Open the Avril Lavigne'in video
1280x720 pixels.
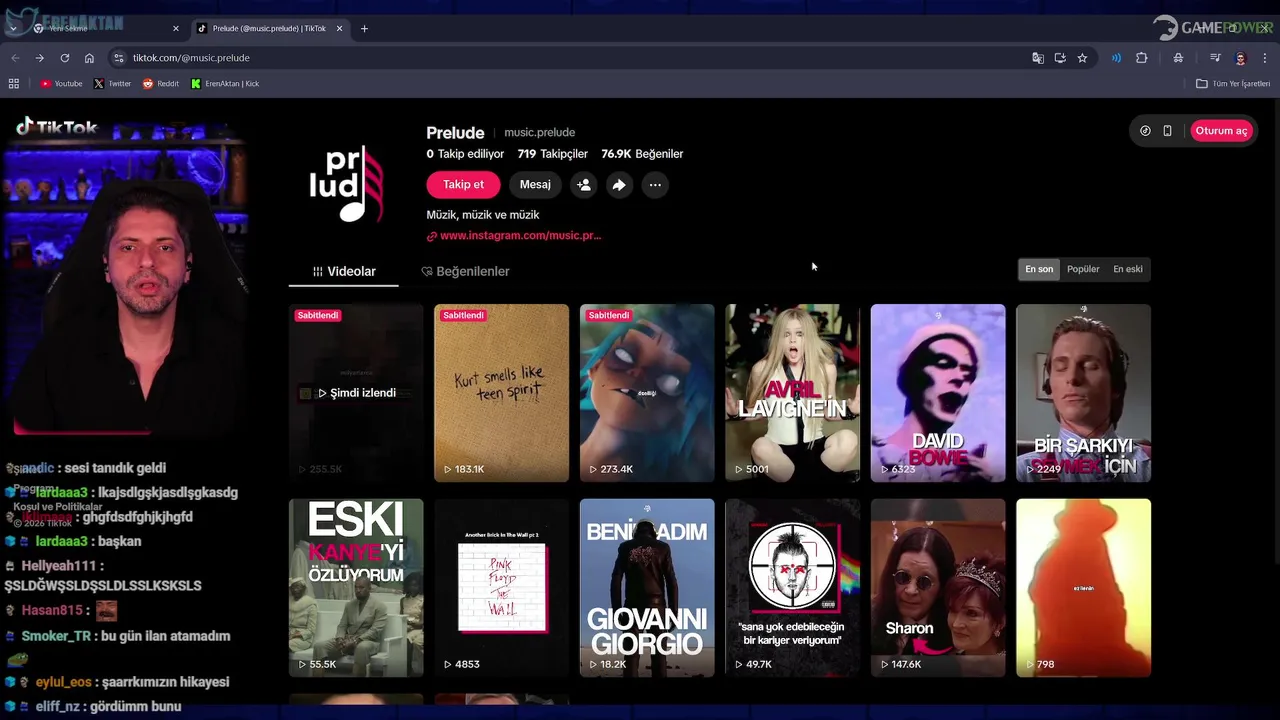pyautogui.click(x=793, y=393)
